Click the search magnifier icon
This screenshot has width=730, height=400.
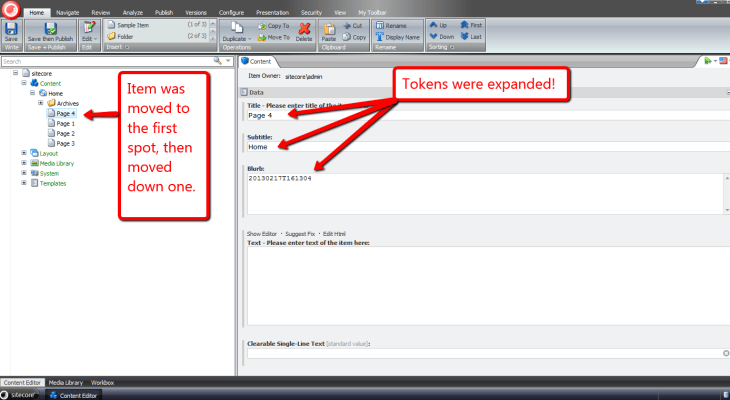(217, 61)
